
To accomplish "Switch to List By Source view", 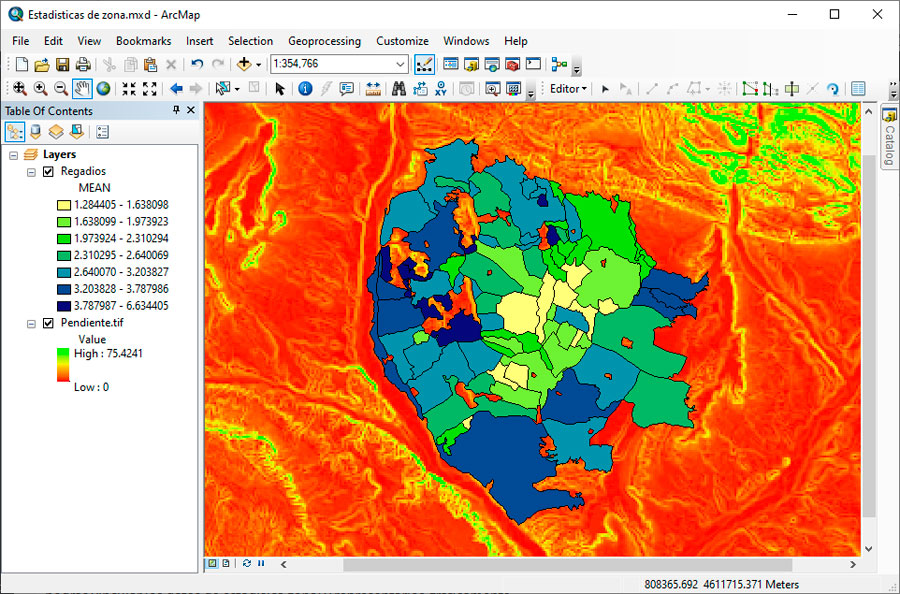I will click(x=36, y=131).
